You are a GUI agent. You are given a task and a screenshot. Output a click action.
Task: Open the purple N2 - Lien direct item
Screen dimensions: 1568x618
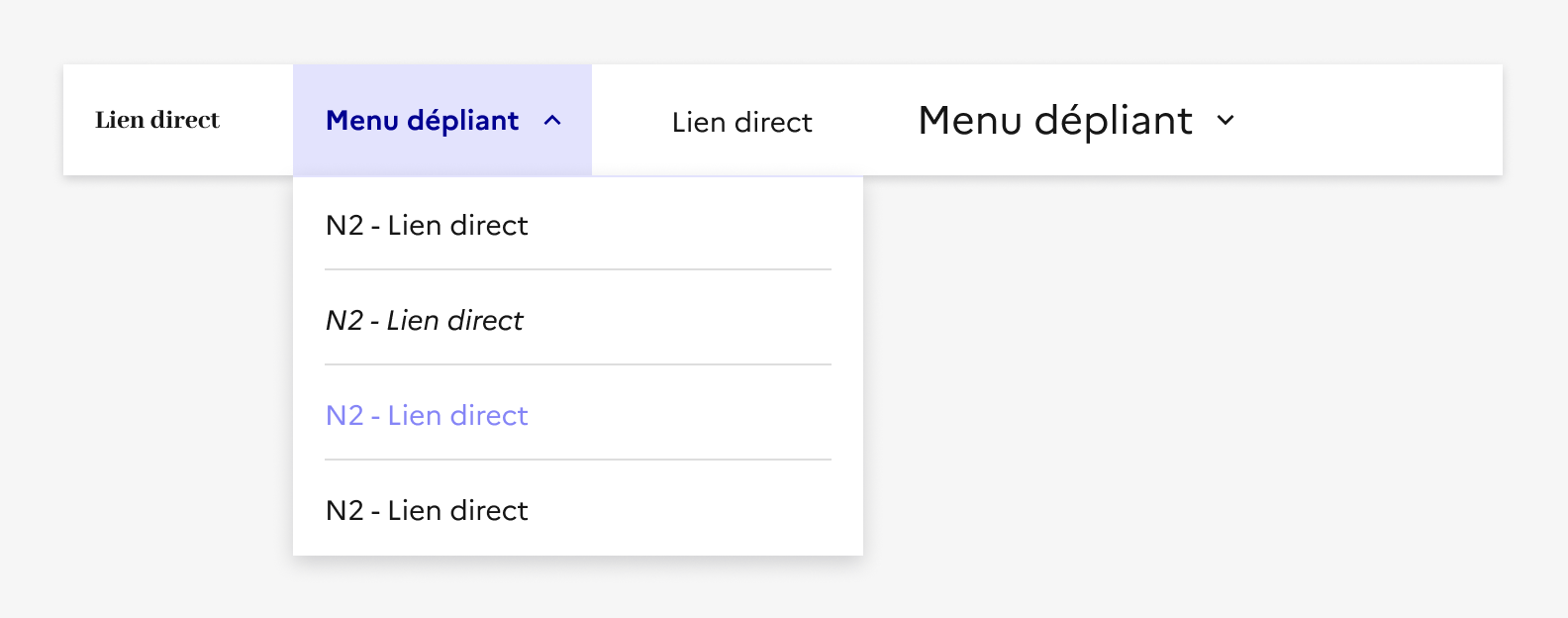427,416
